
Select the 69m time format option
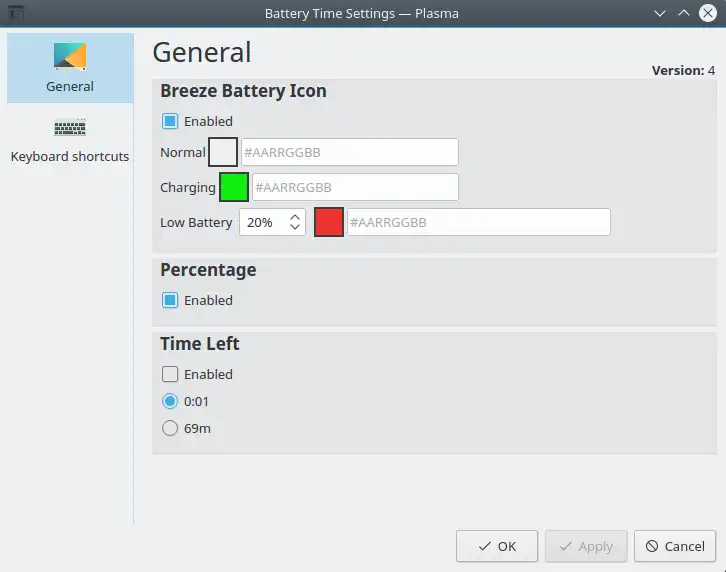pos(170,428)
